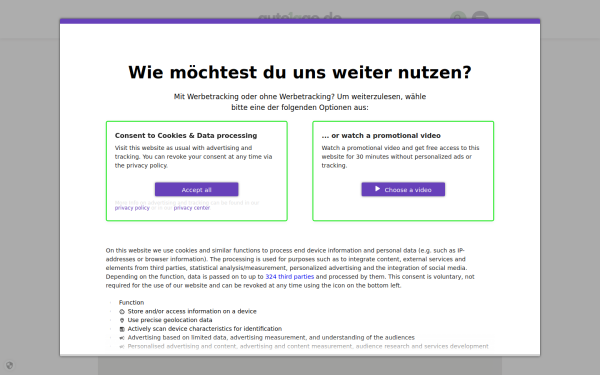Open the hamburger menu icon behind the dialog
600x375 pixels.
click(480, 18)
